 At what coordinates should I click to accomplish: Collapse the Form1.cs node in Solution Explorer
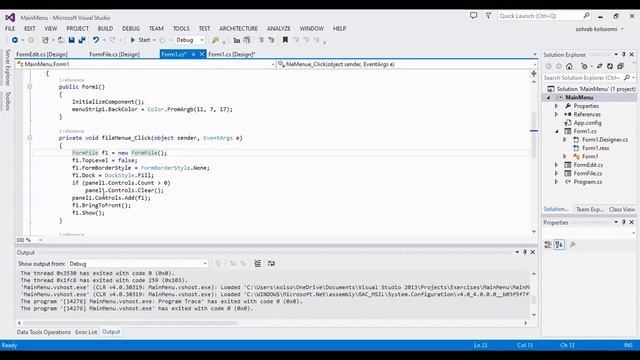pyautogui.click(x=557, y=131)
